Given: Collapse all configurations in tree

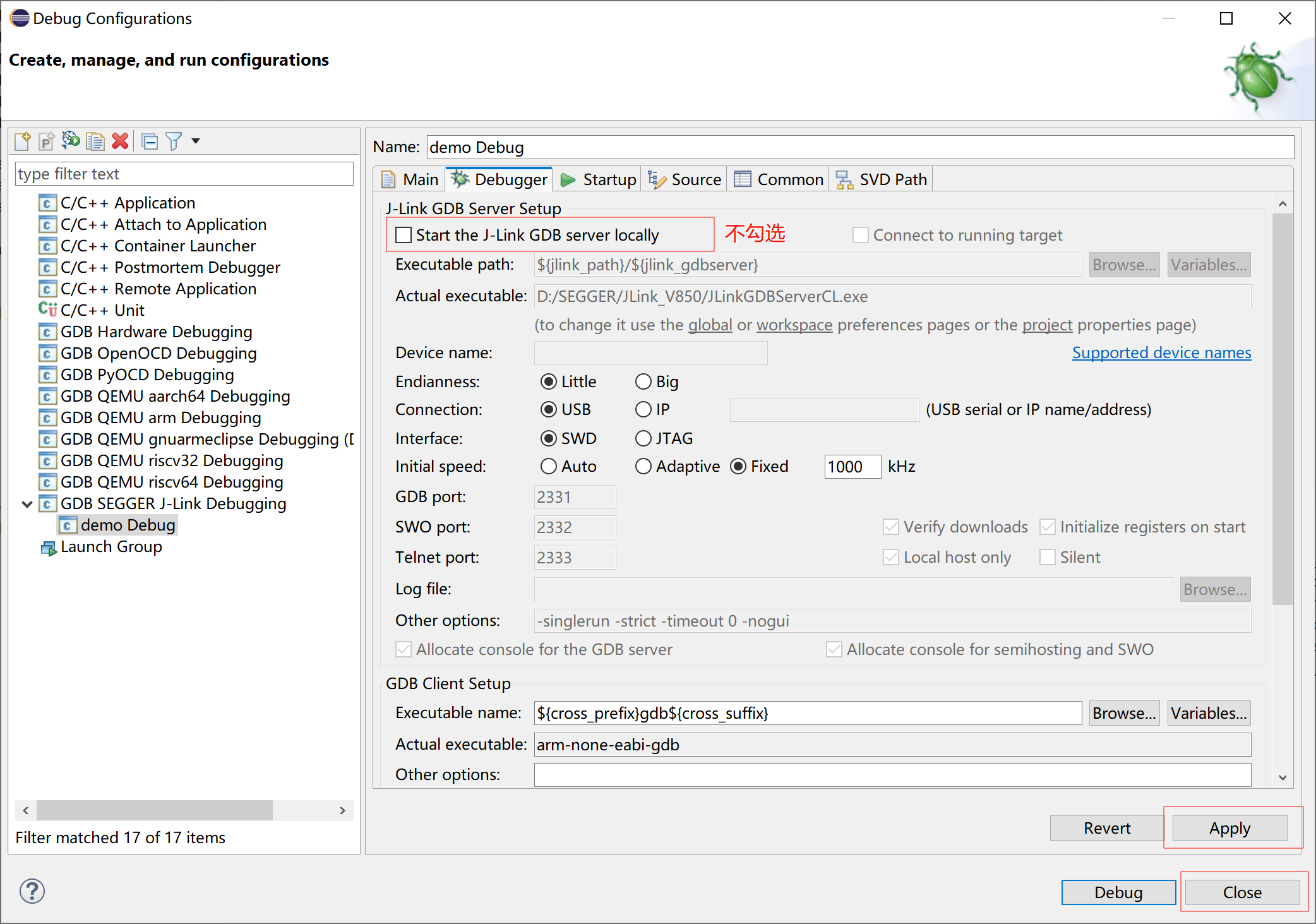Looking at the screenshot, I should click(x=150, y=141).
